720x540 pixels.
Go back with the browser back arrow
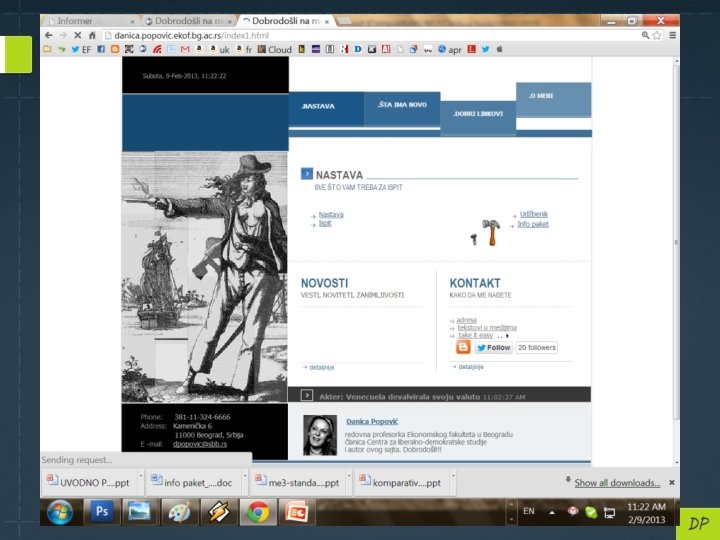click(x=49, y=35)
